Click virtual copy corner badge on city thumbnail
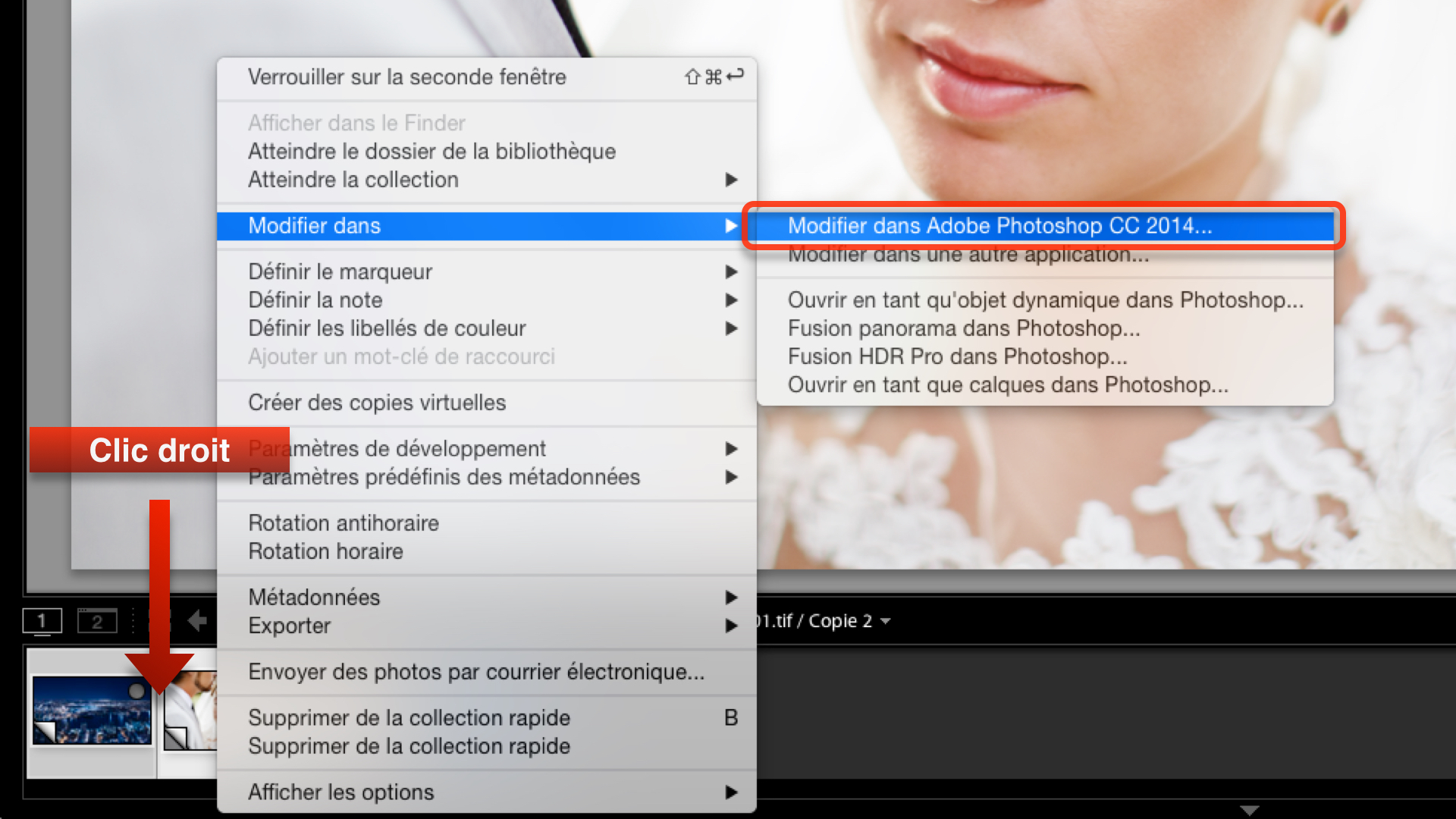 click(x=45, y=732)
